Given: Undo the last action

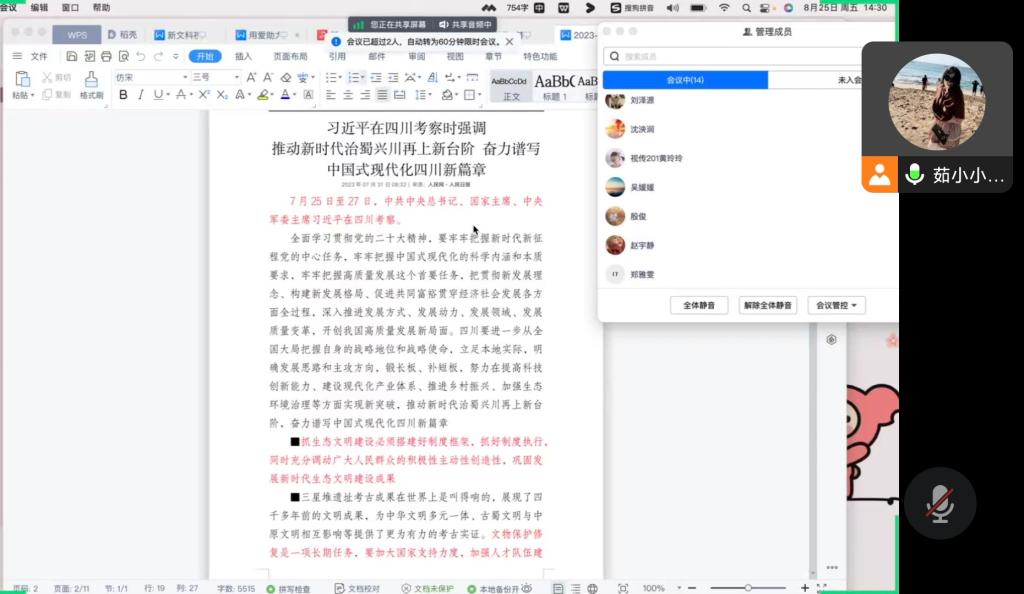Looking at the screenshot, I should [x=140, y=56].
